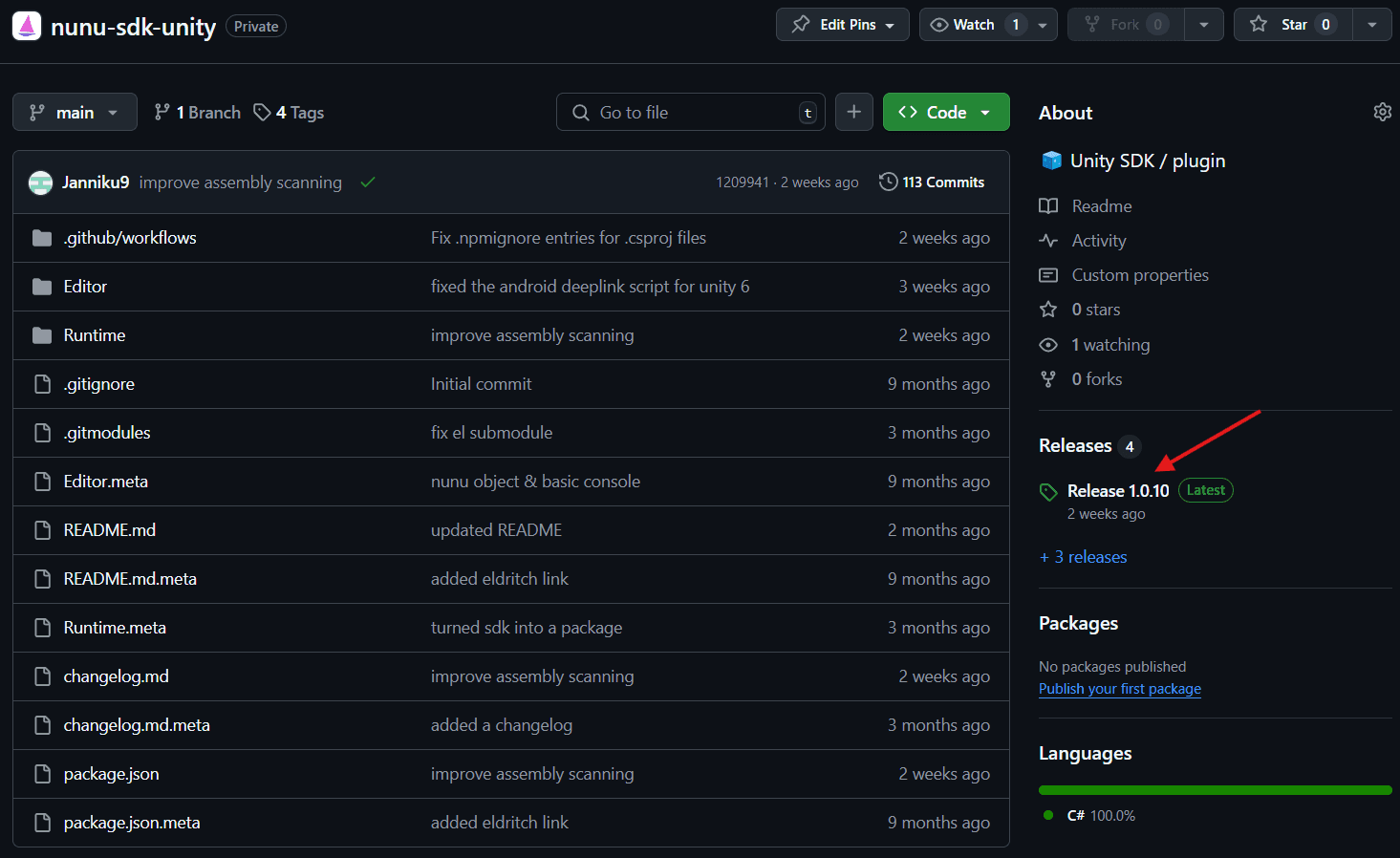Viewport: 1400px width, 858px height.
Task: Open the 'added a changelog' commit message
Action: (x=502, y=725)
